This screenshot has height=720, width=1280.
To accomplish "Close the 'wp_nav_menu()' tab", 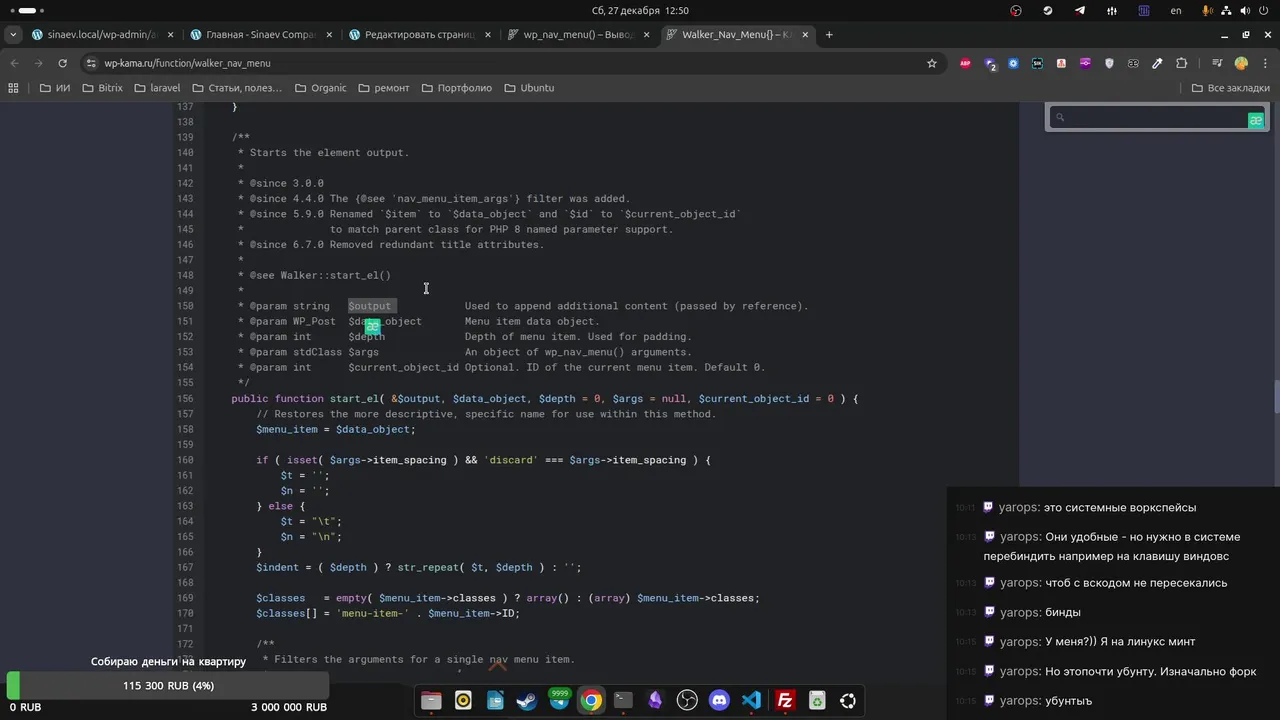I will click(x=647, y=34).
